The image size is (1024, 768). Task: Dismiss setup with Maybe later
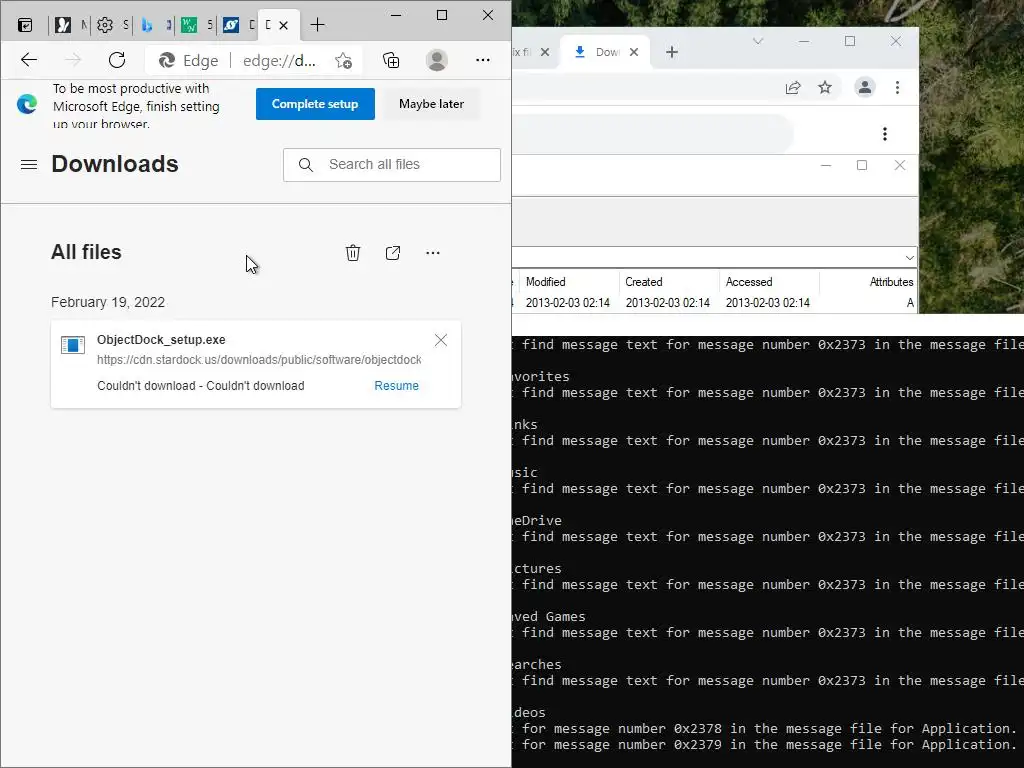click(x=431, y=104)
